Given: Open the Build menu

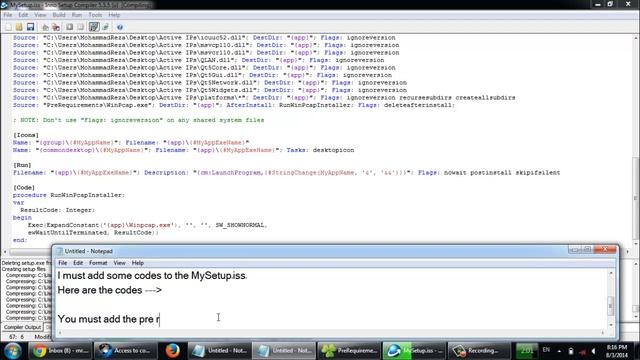Looking at the screenshot, I should (59, 15).
